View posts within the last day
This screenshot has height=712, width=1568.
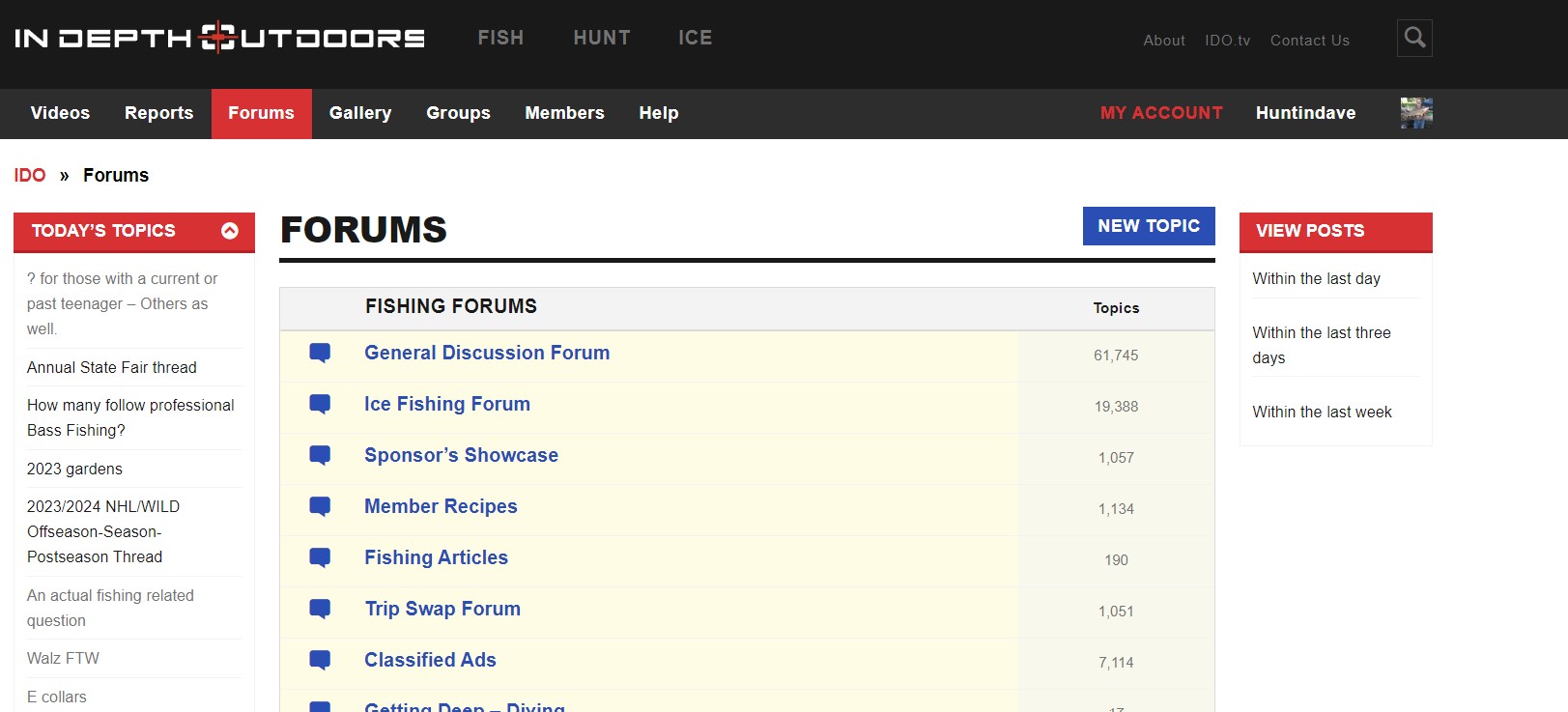(x=1316, y=278)
